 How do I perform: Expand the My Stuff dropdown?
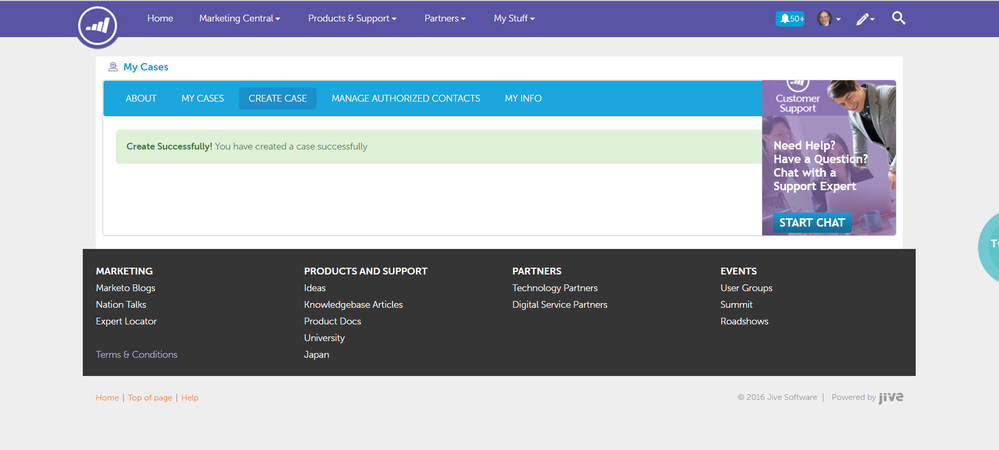pos(514,19)
